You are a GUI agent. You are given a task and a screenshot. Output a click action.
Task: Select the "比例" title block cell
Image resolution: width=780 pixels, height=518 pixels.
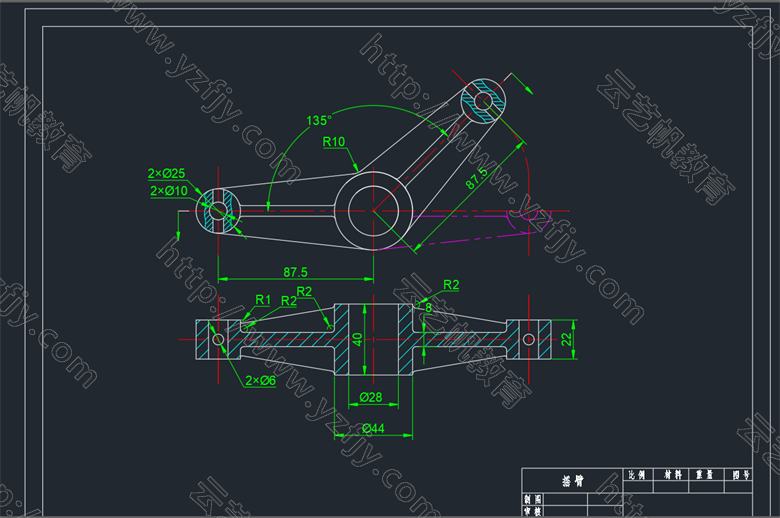tap(637, 475)
